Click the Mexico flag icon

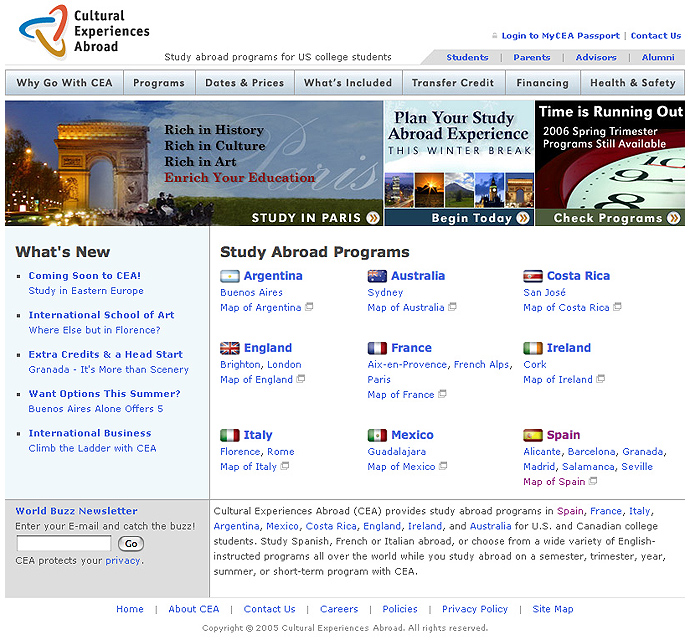377,436
